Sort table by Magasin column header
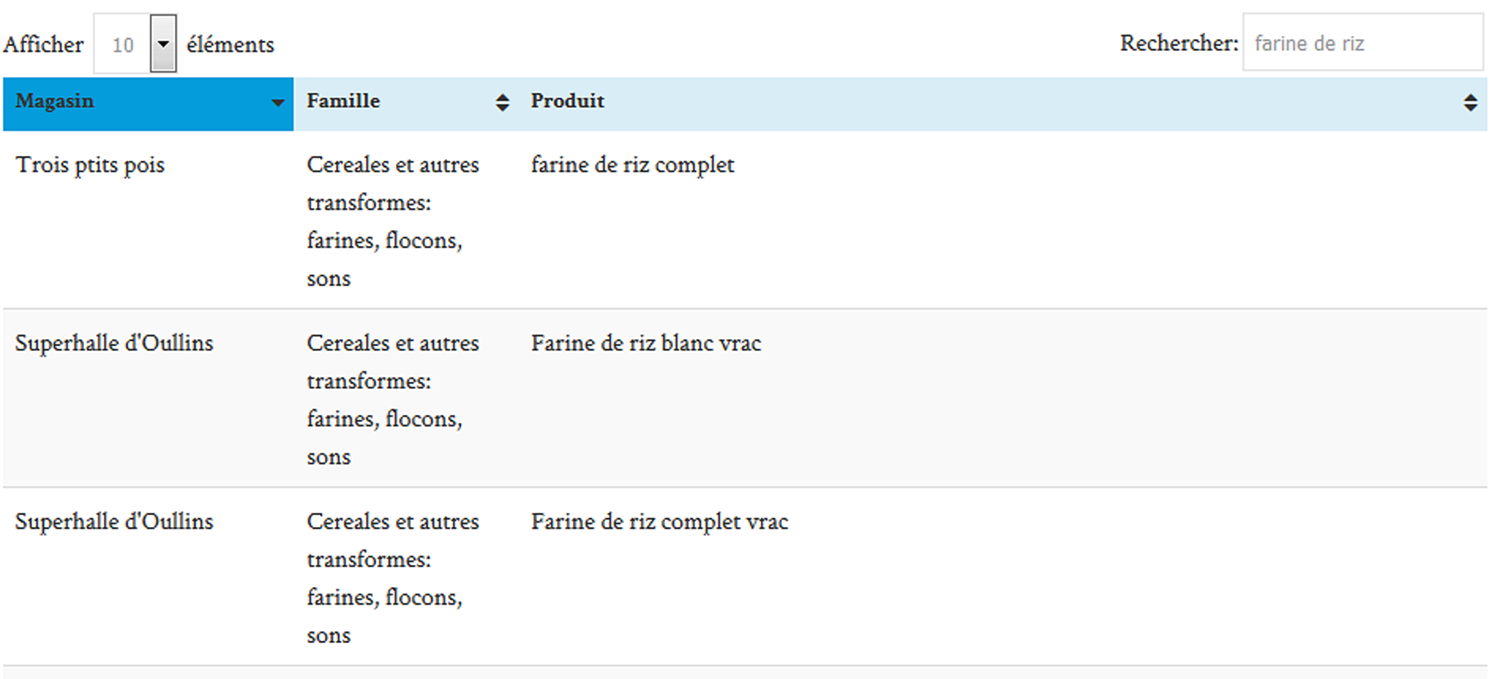Screen dimensions: 1500x679 (x=55, y=102)
